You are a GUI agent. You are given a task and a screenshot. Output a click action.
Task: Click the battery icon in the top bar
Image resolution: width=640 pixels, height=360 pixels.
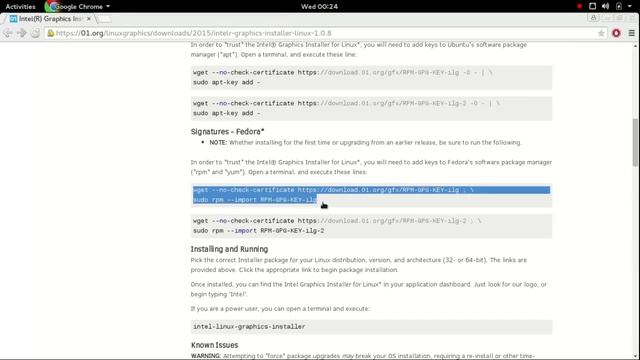point(619,6)
